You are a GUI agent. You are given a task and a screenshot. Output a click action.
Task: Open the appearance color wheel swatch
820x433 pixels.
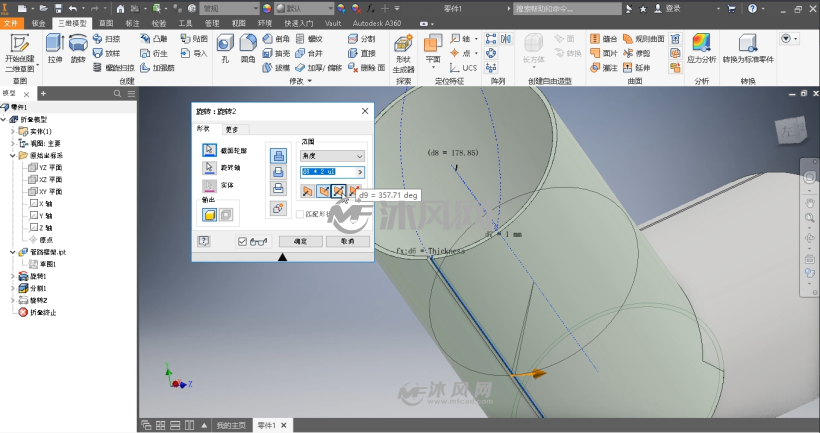(x=267, y=8)
